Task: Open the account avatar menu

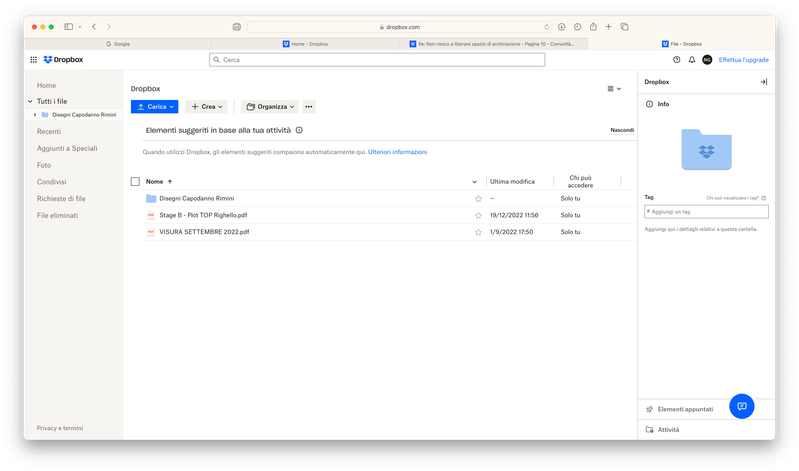Action: click(x=707, y=60)
